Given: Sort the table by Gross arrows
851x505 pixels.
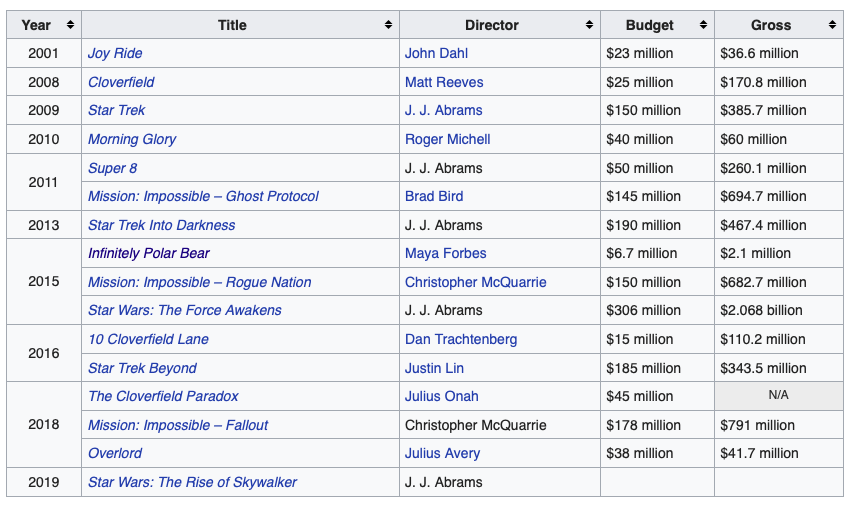Looking at the screenshot, I should pos(832,25).
